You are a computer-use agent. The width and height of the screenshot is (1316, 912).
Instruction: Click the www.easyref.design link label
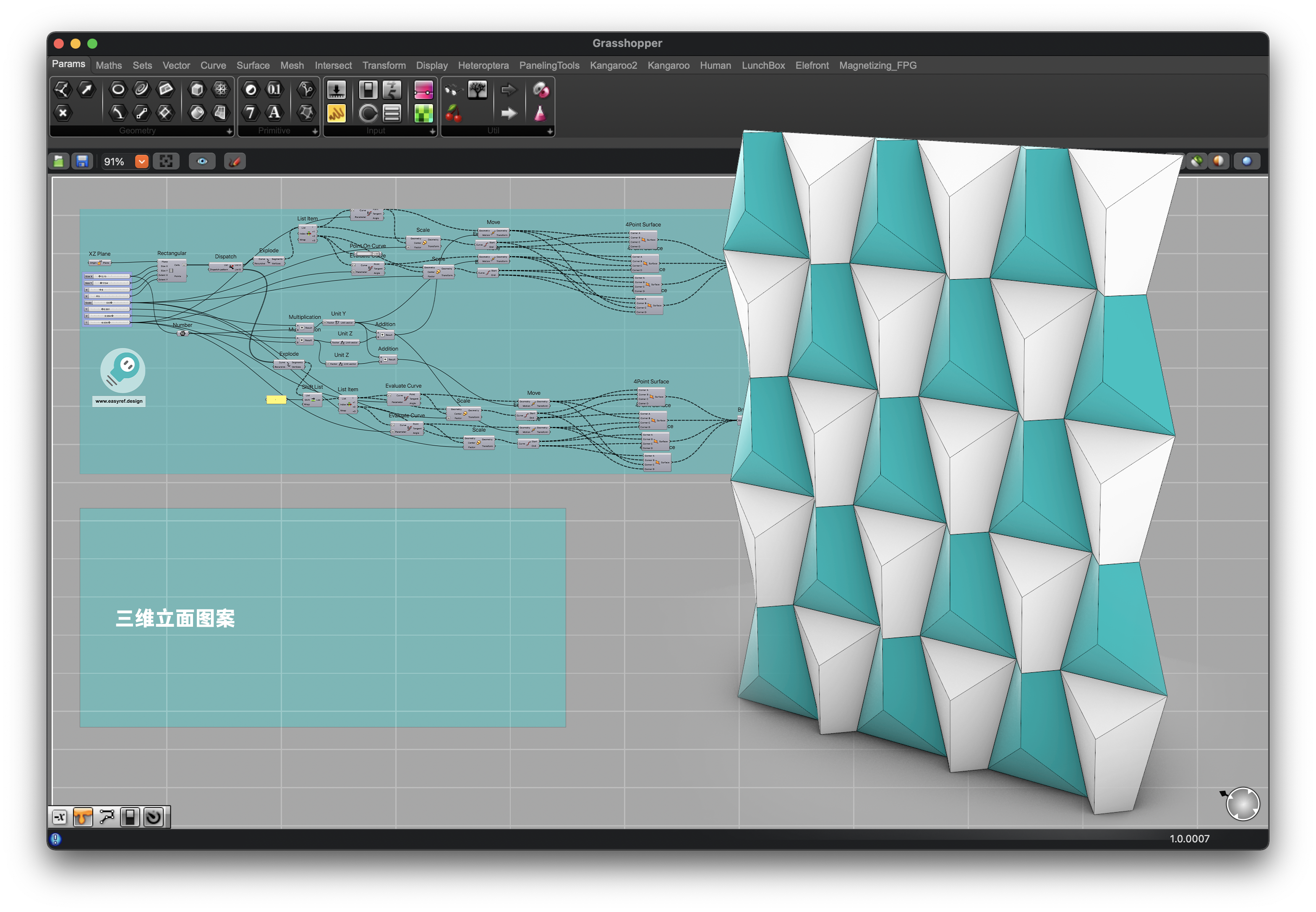[x=119, y=401]
